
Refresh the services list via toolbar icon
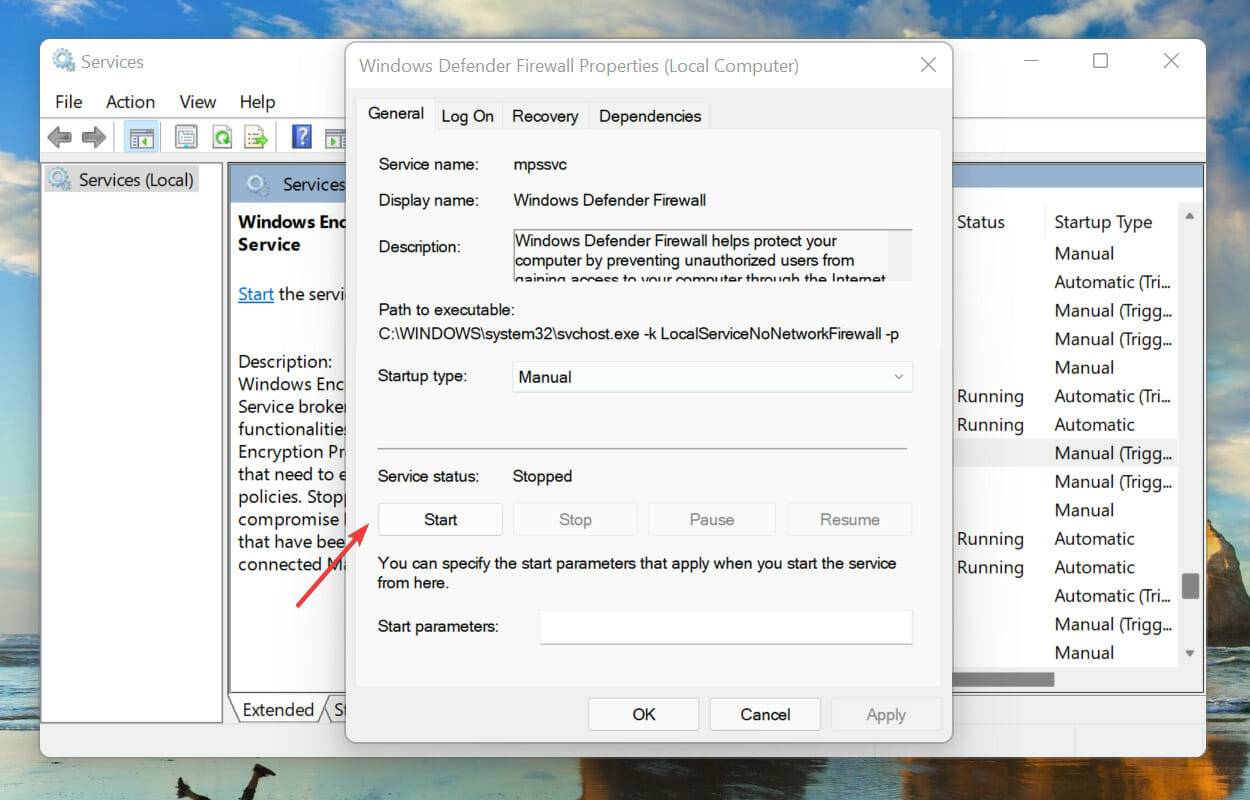point(222,136)
